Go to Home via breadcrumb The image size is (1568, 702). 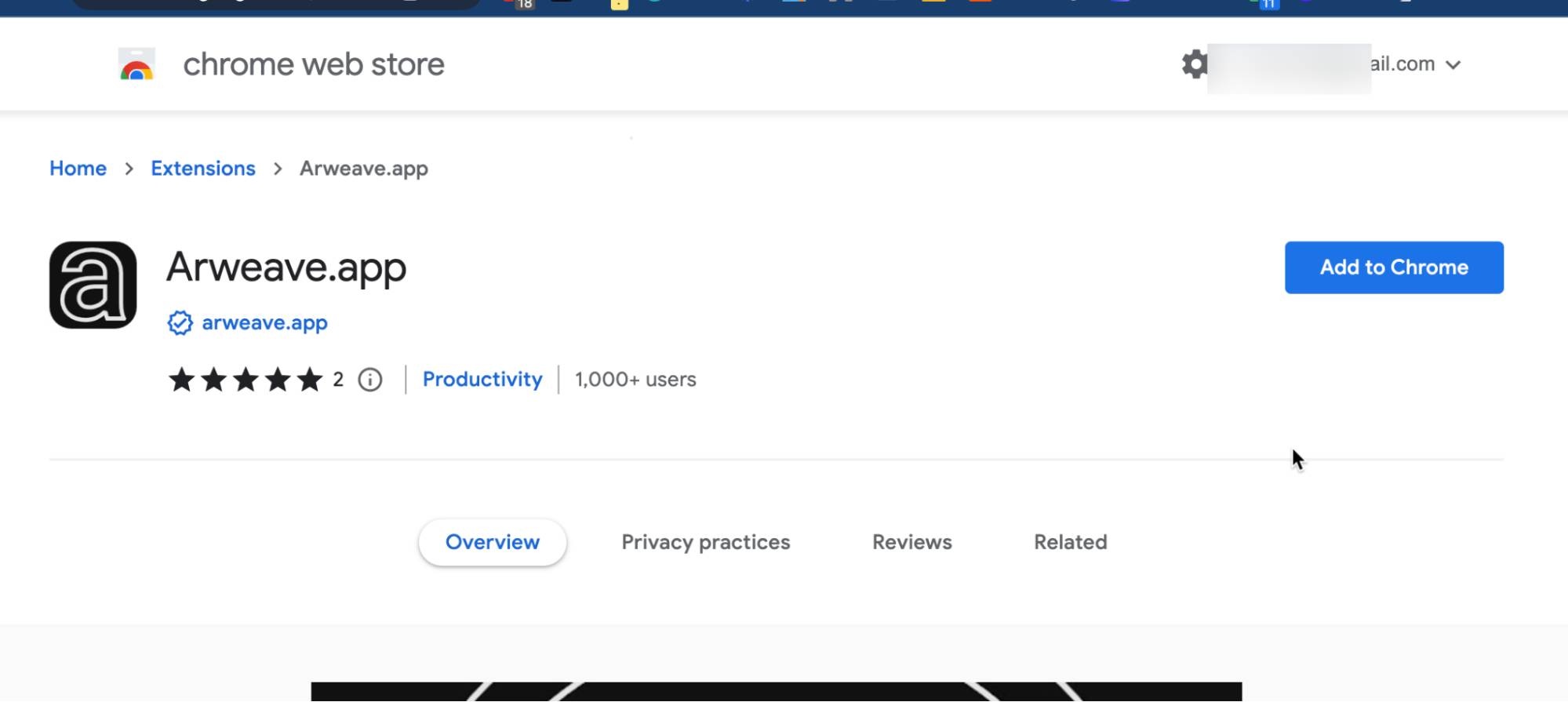click(x=78, y=169)
